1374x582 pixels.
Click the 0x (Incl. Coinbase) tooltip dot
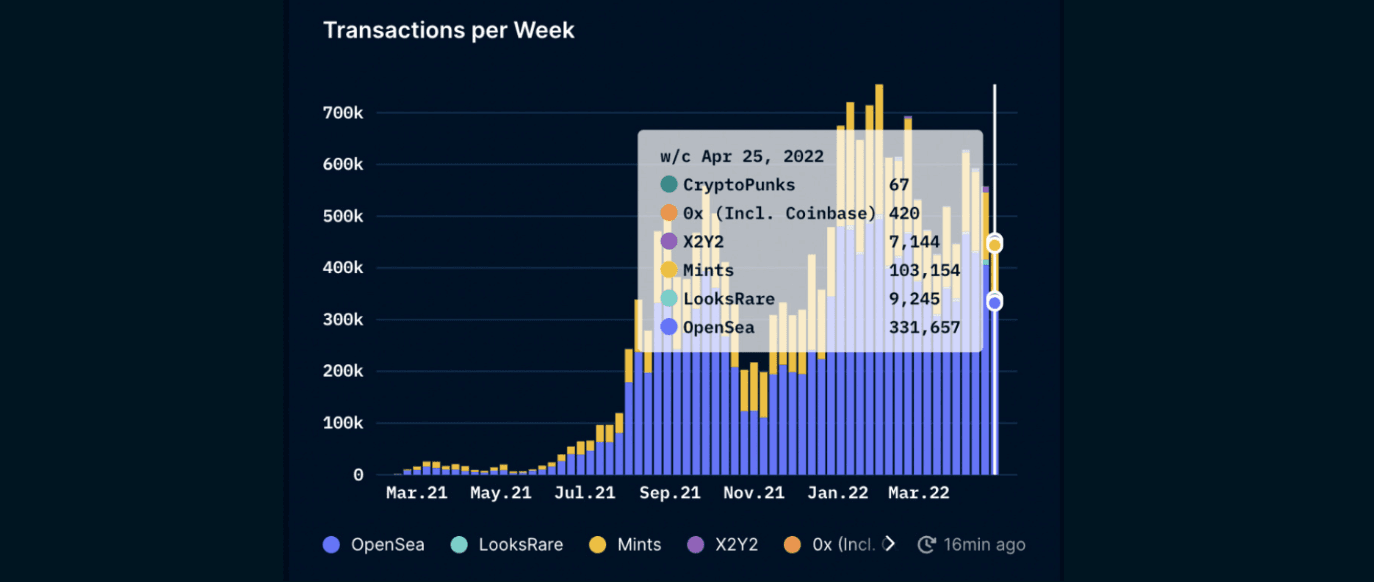click(x=669, y=213)
